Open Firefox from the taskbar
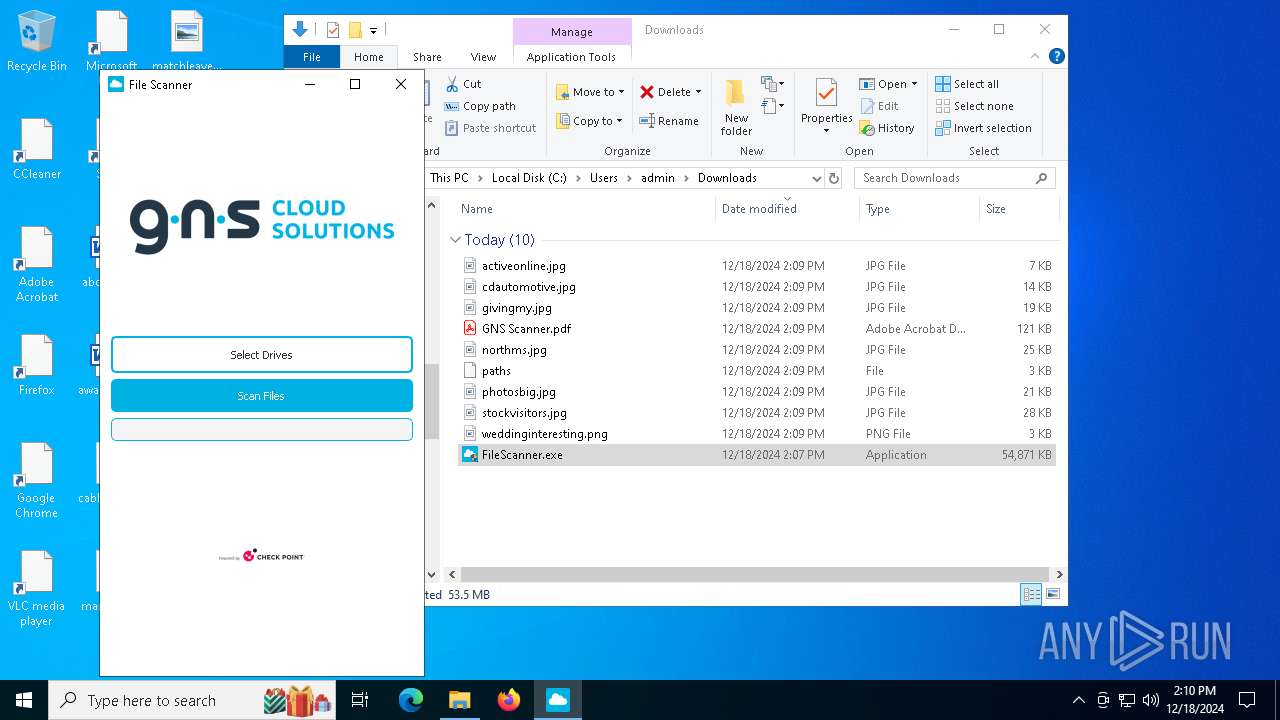Screen dimensions: 1280x720 pyautogui.click(x=509, y=700)
